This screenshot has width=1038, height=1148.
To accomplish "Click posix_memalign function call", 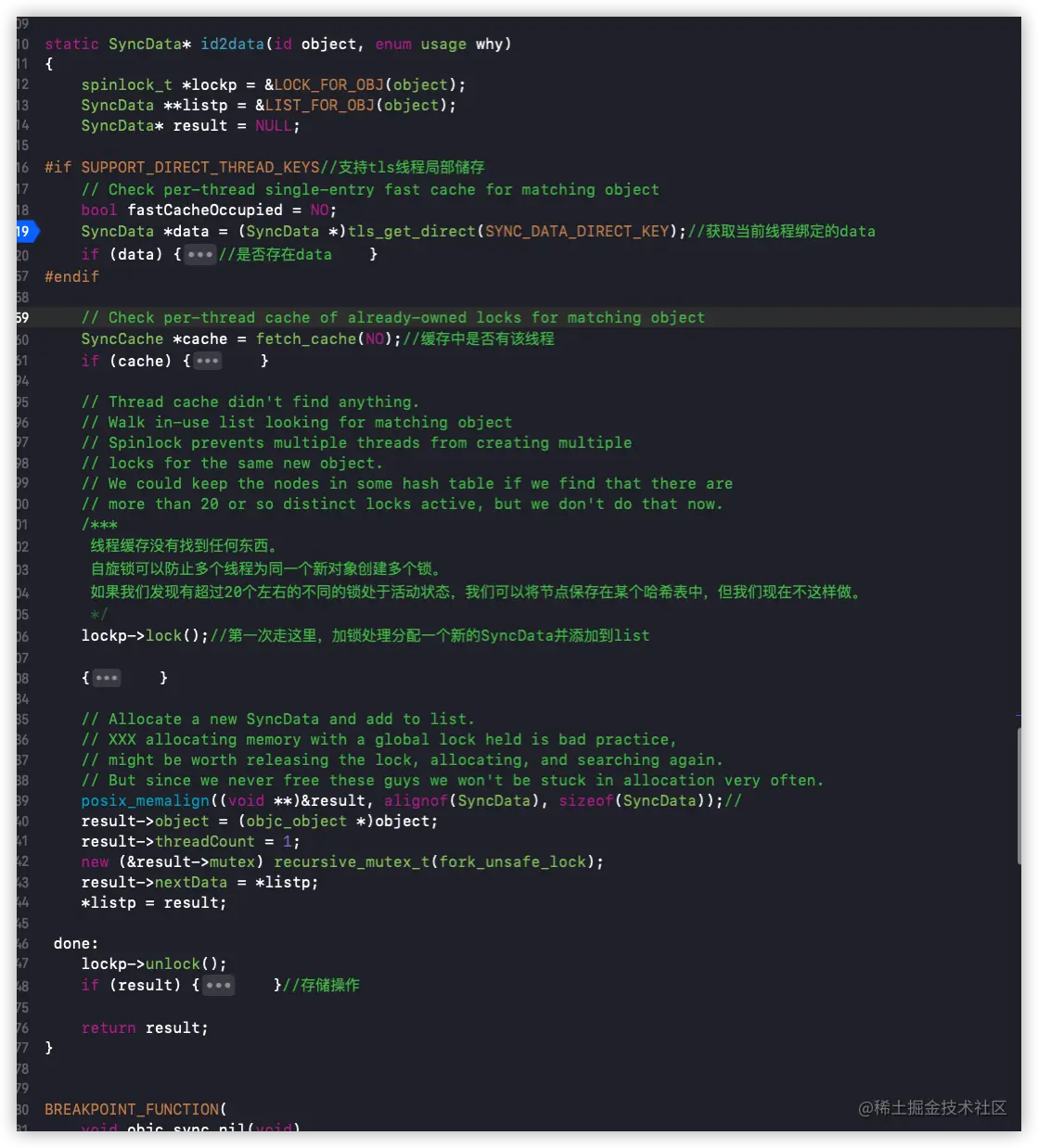I will pyautogui.click(x=146, y=800).
